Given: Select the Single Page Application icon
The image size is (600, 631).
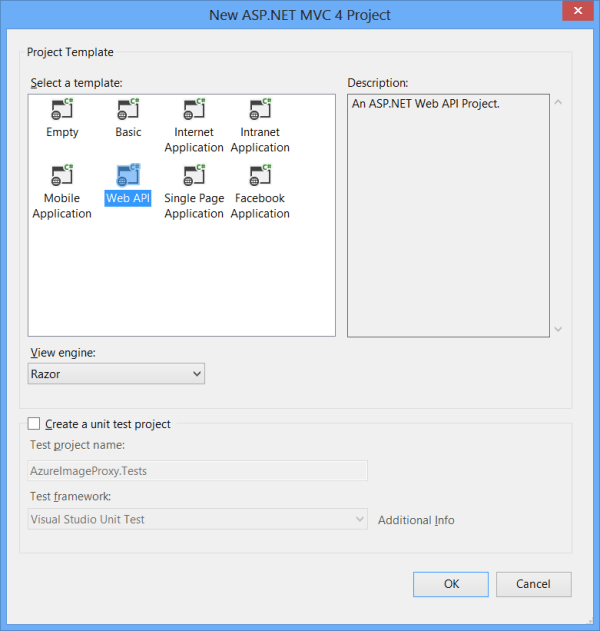Looking at the screenshot, I should click(x=194, y=175).
